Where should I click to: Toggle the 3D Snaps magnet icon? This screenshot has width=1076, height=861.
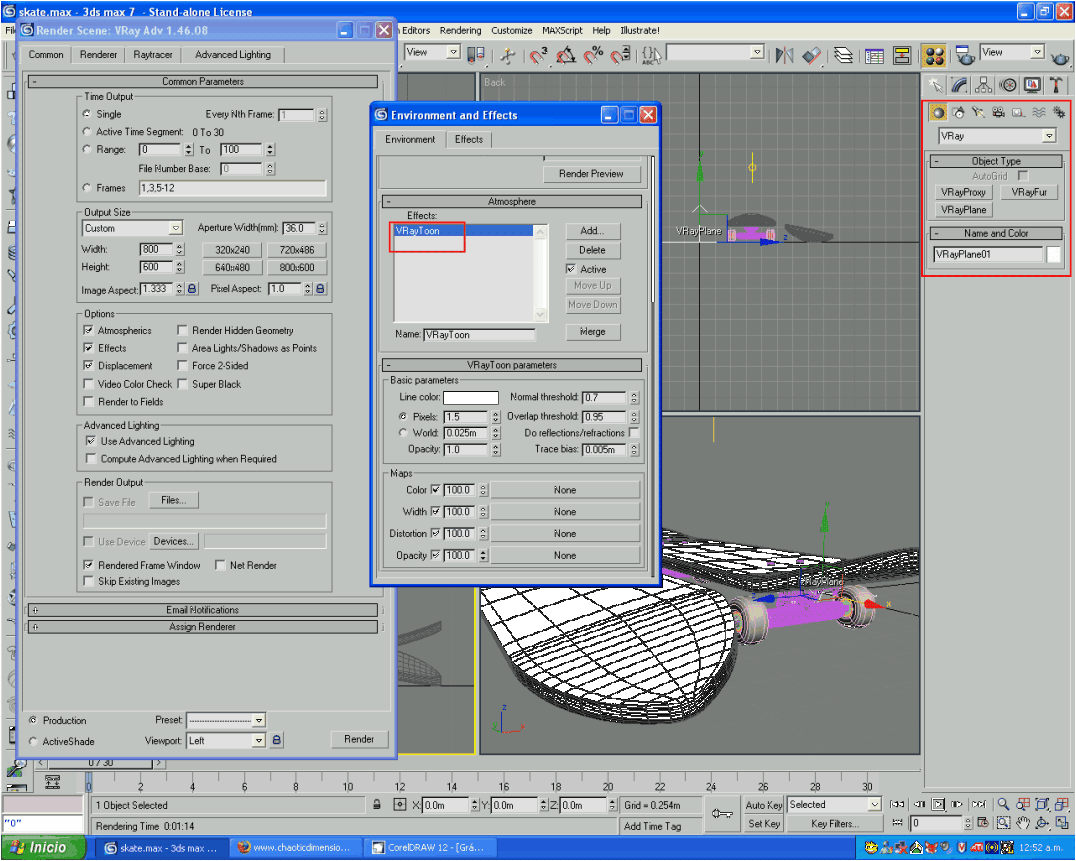click(x=539, y=55)
